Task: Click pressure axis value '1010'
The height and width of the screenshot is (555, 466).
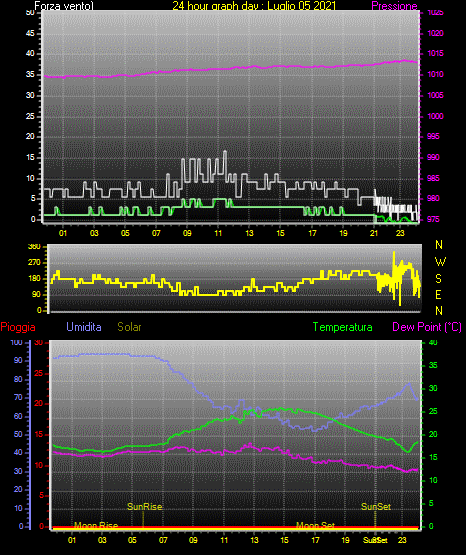Action: (435, 74)
